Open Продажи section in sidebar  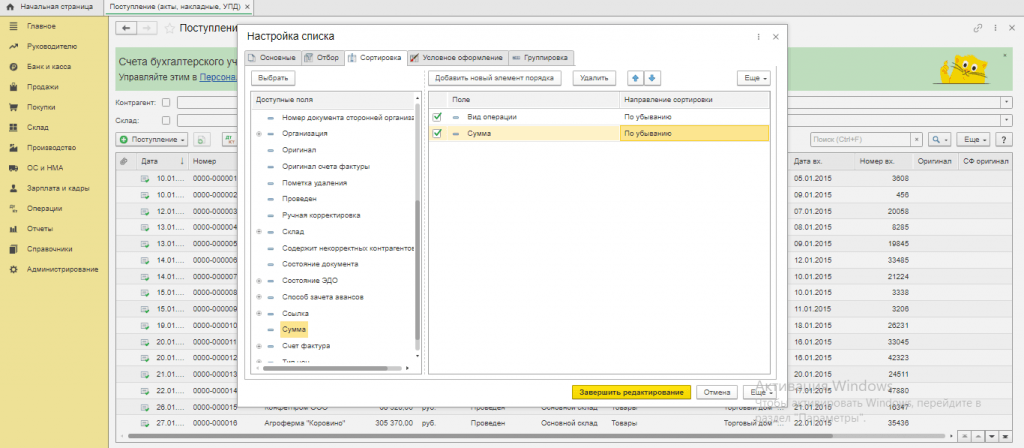41,86
